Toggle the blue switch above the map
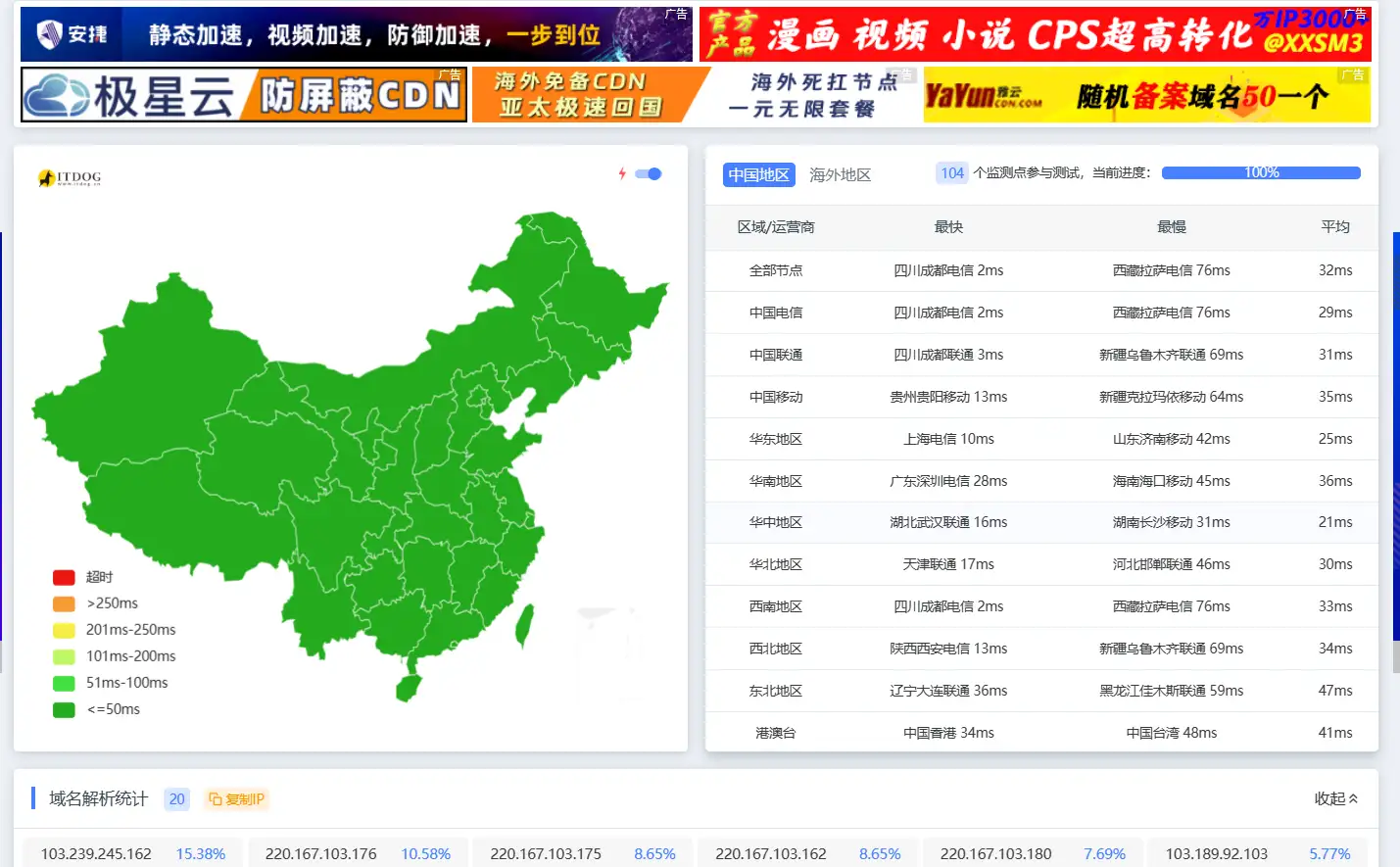Viewport: 1400px width, 867px height. (649, 173)
